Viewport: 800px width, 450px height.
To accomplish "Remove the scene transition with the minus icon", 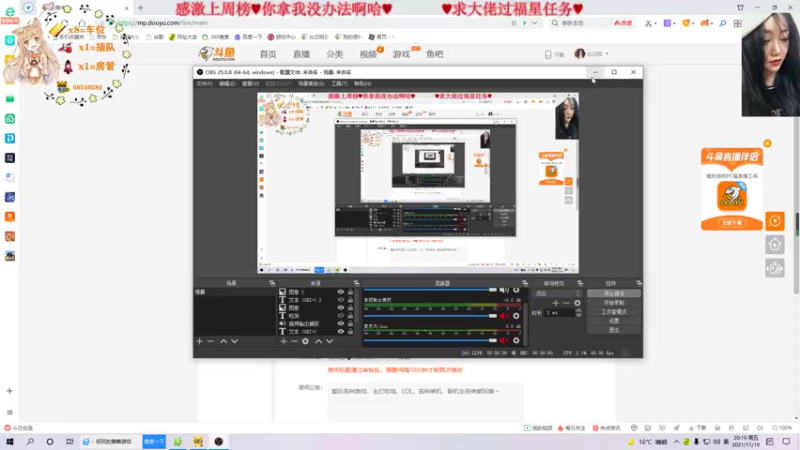I will click(x=566, y=303).
